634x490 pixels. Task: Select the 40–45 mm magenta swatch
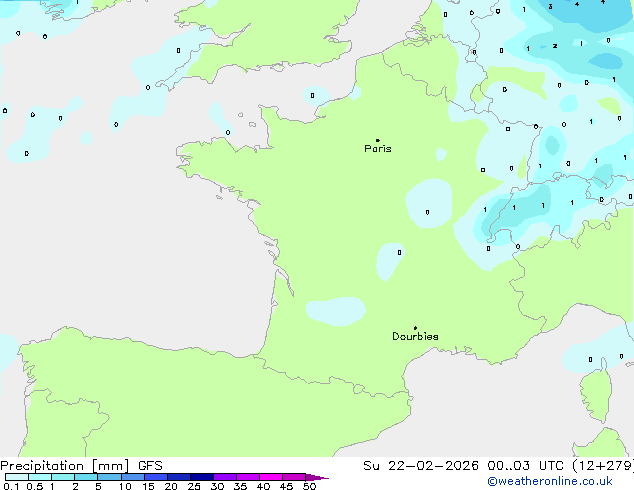point(271,477)
